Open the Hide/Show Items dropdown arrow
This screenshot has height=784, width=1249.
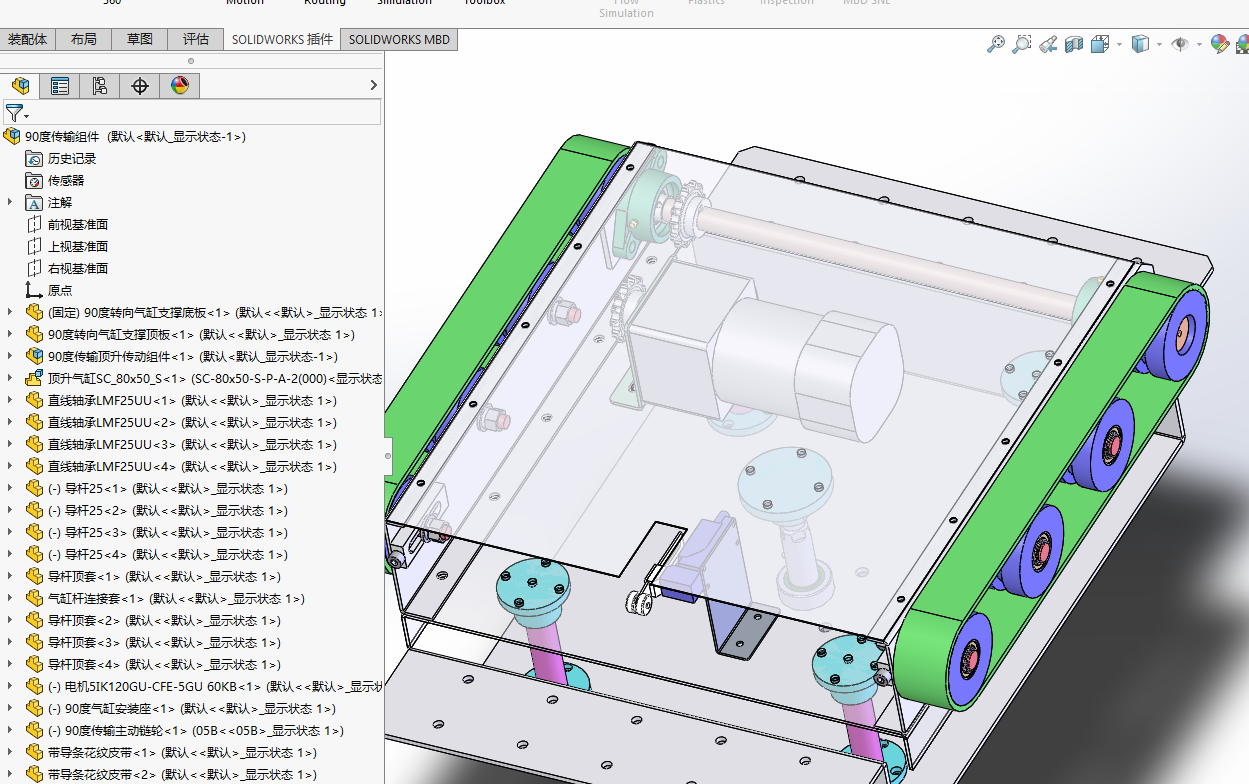(1199, 44)
